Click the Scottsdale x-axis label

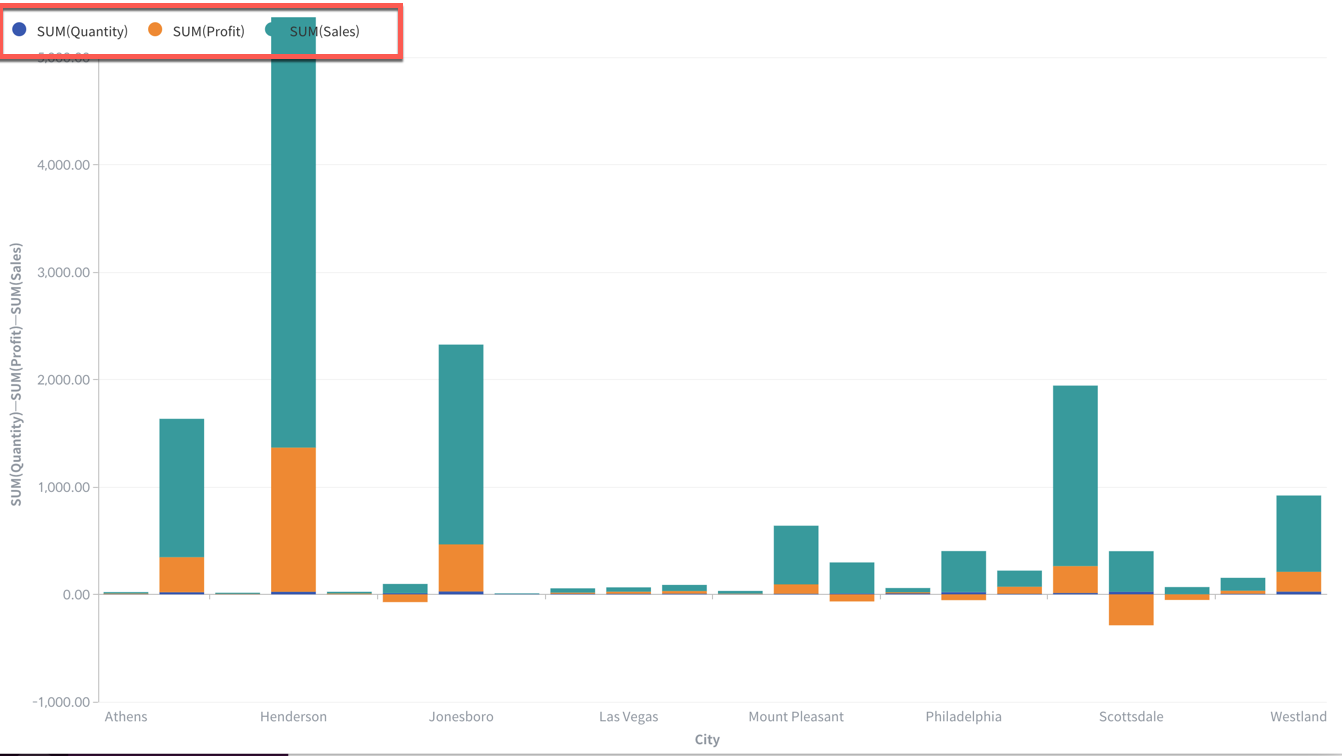click(1131, 716)
